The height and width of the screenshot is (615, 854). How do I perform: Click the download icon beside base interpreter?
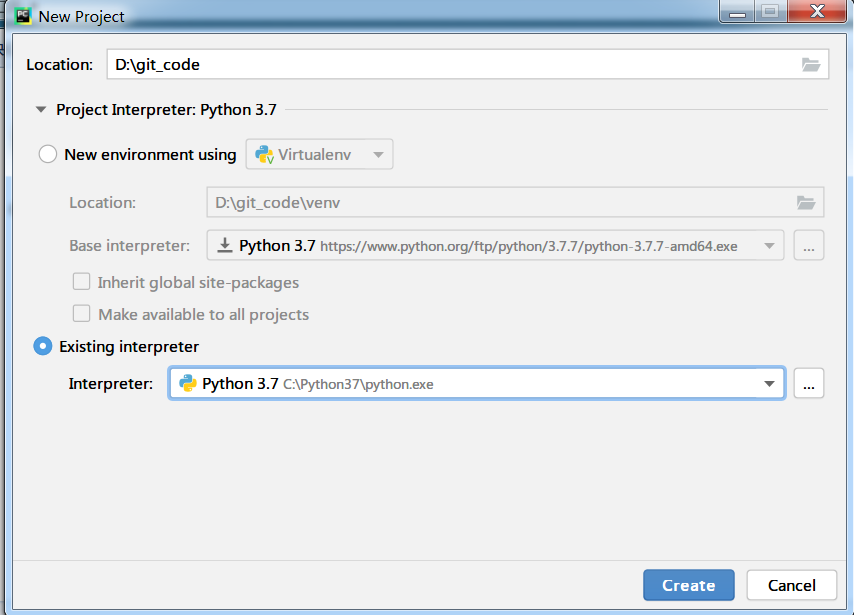coord(225,246)
